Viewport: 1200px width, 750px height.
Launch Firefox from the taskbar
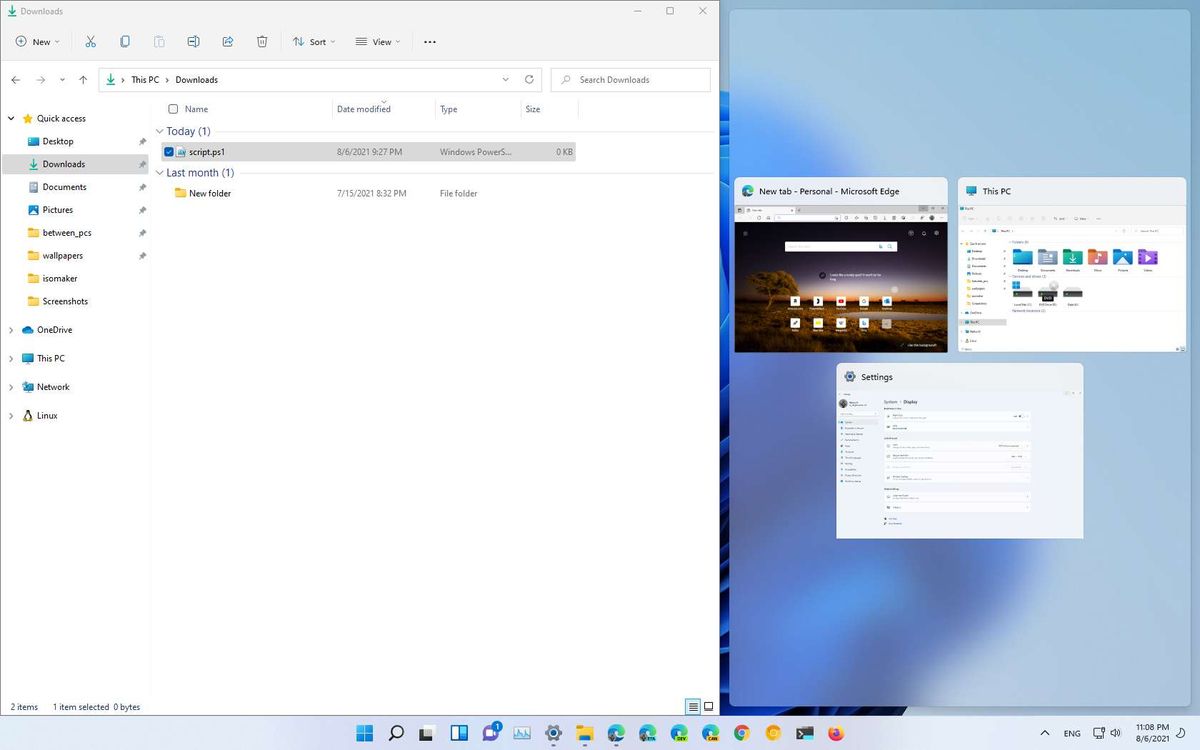(835, 733)
